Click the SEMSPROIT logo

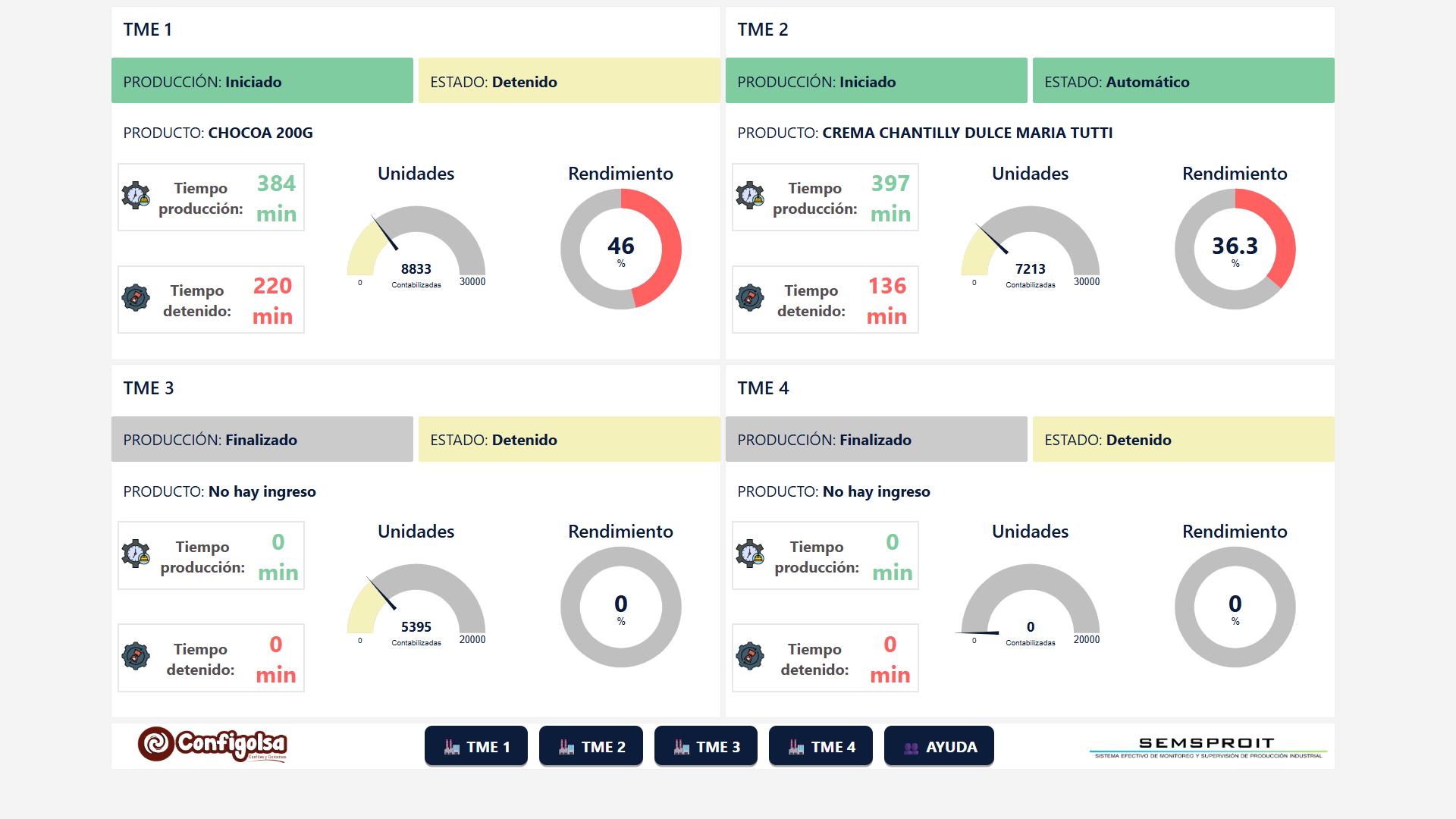[x=1207, y=747]
